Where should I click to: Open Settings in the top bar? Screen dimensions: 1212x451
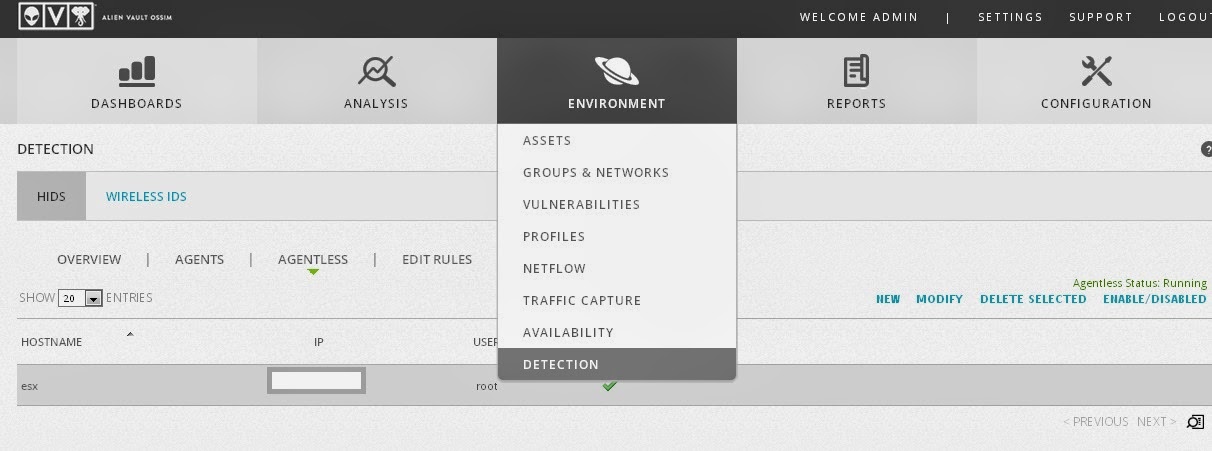(x=1010, y=17)
